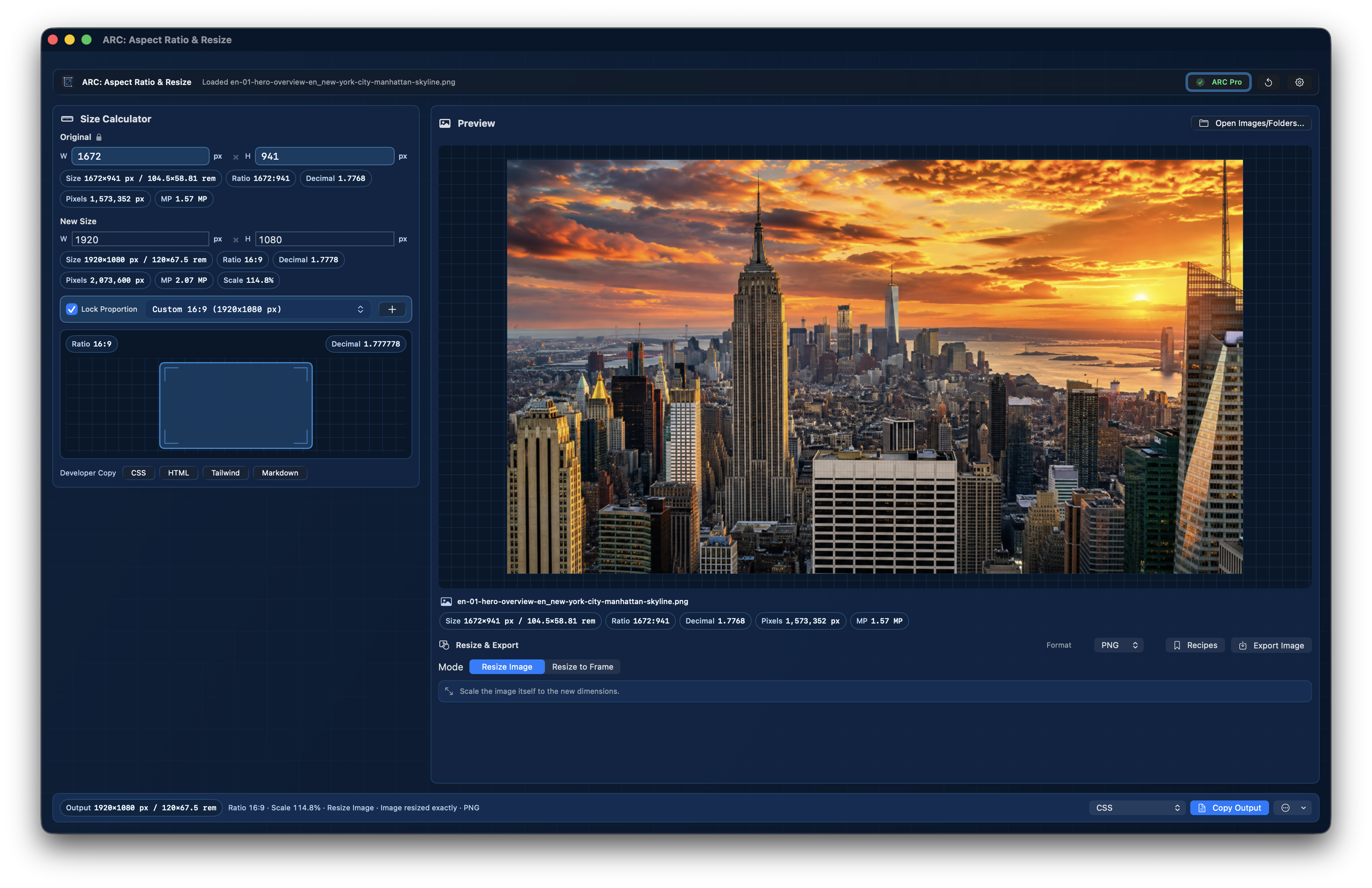The image size is (1372, 888).
Task: Open the Custom 16:9 preset dropdown
Action: (x=258, y=310)
